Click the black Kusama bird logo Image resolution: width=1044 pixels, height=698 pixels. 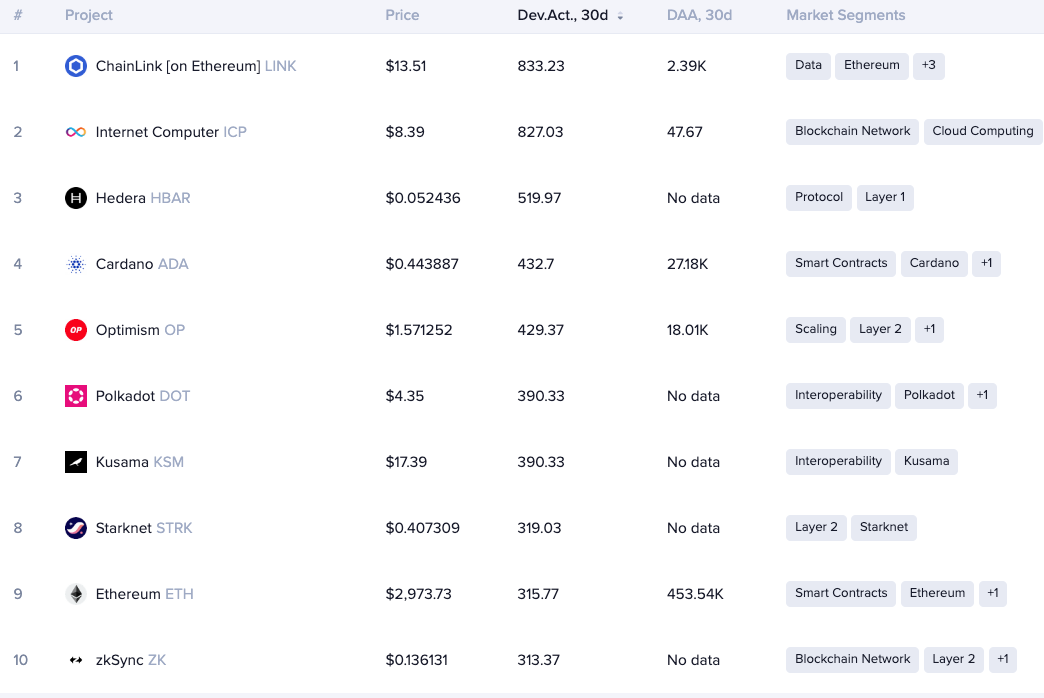point(76,462)
